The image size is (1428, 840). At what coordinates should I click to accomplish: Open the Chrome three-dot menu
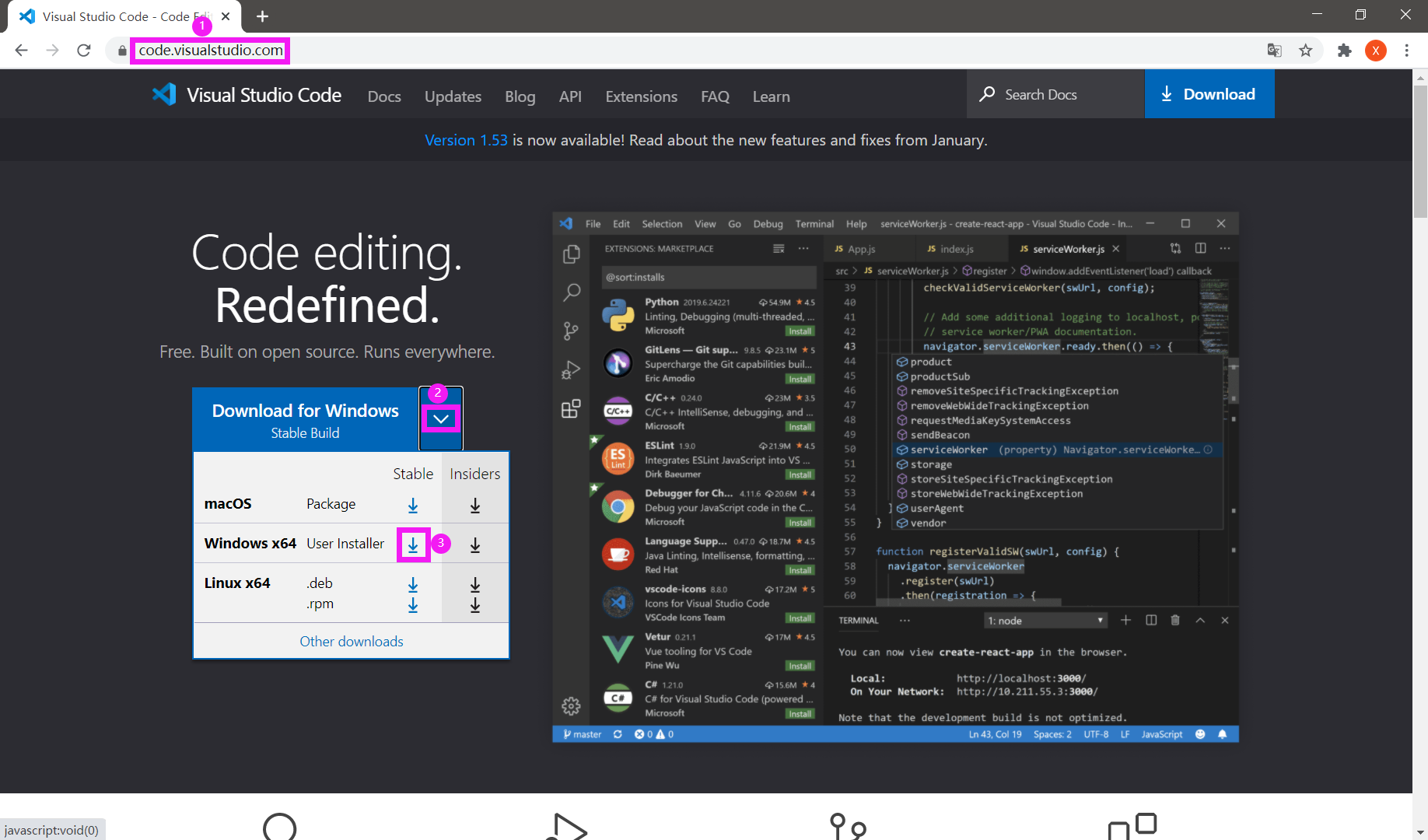click(1407, 51)
